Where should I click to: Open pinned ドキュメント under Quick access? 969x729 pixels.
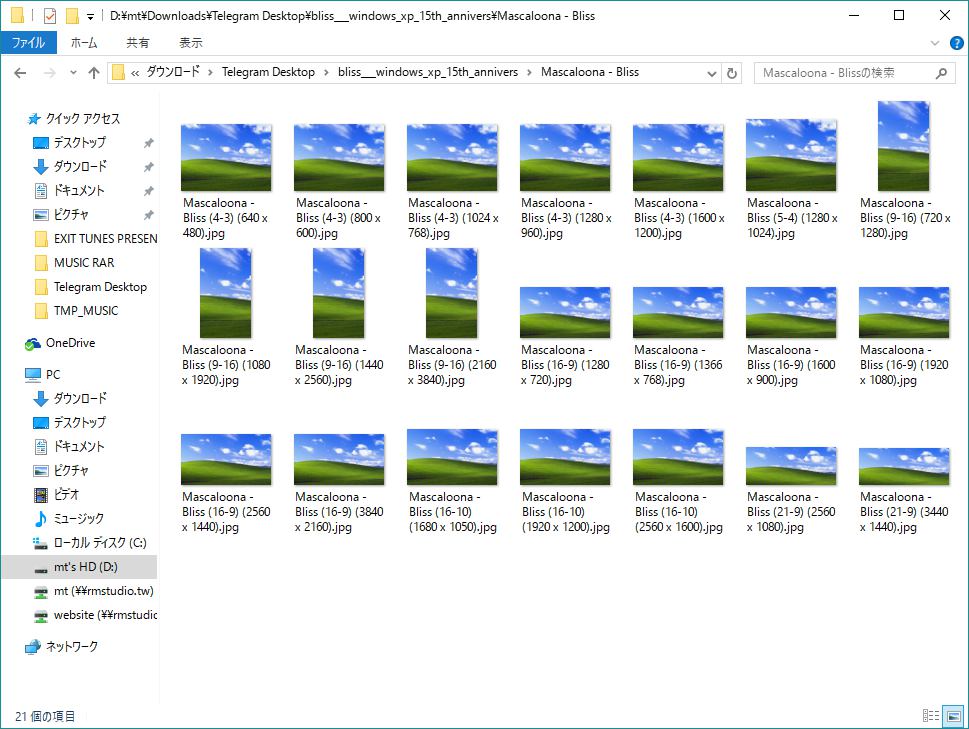pyautogui.click(x=79, y=191)
